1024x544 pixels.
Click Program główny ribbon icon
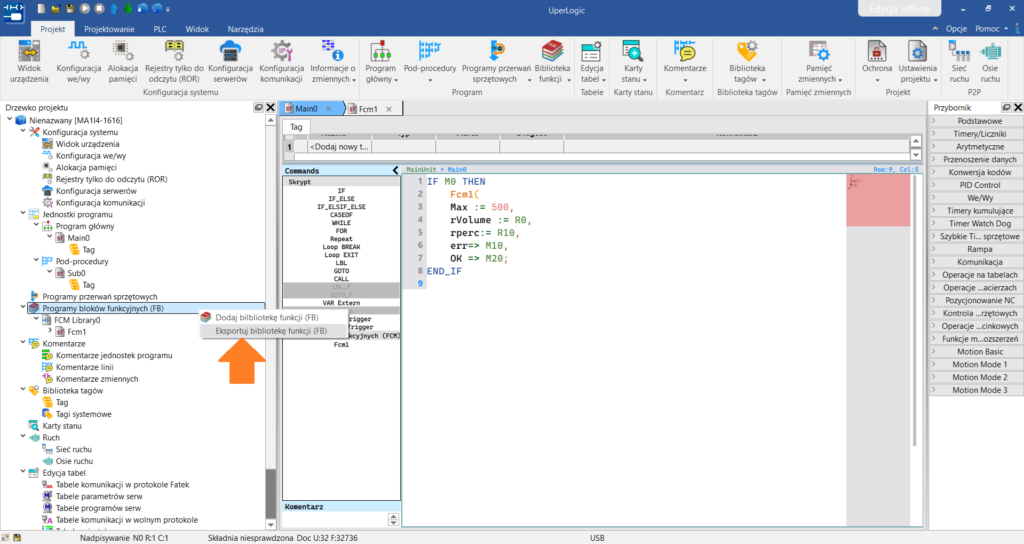click(381, 61)
